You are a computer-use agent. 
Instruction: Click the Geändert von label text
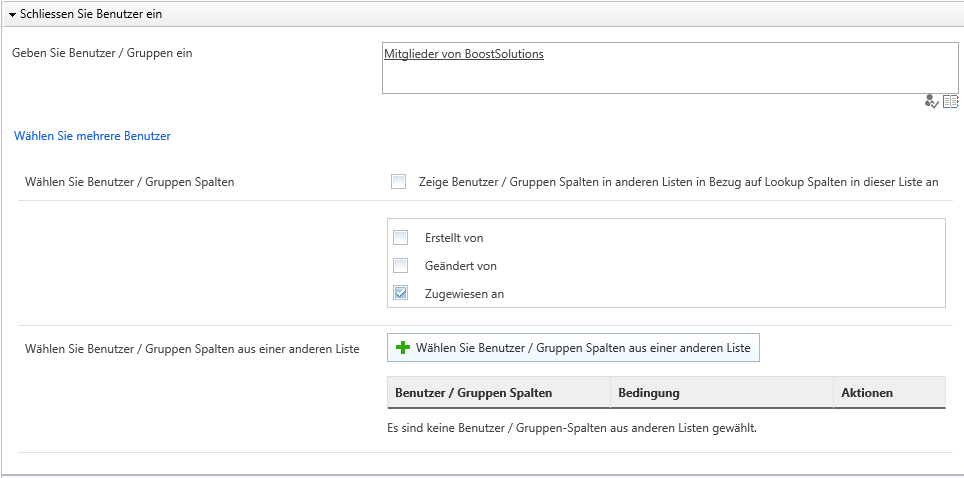460,266
